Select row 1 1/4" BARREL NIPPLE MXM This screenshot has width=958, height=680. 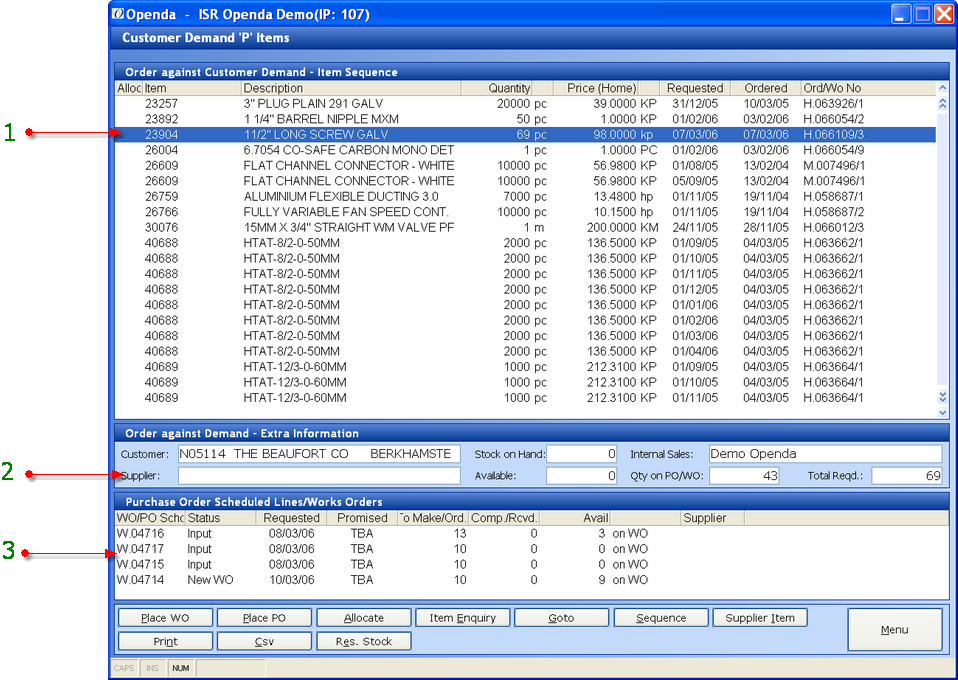[x=525, y=119]
